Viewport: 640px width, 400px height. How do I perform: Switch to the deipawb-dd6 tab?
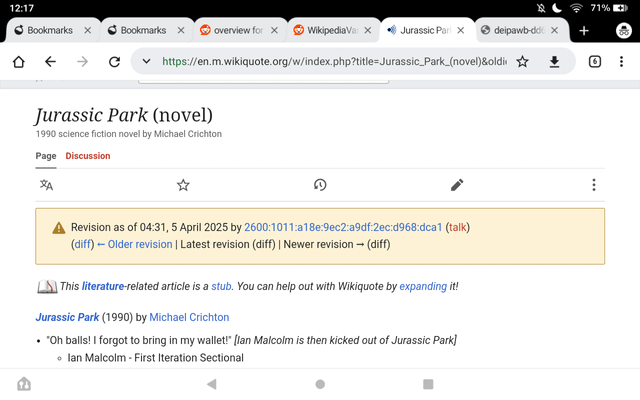coord(513,30)
